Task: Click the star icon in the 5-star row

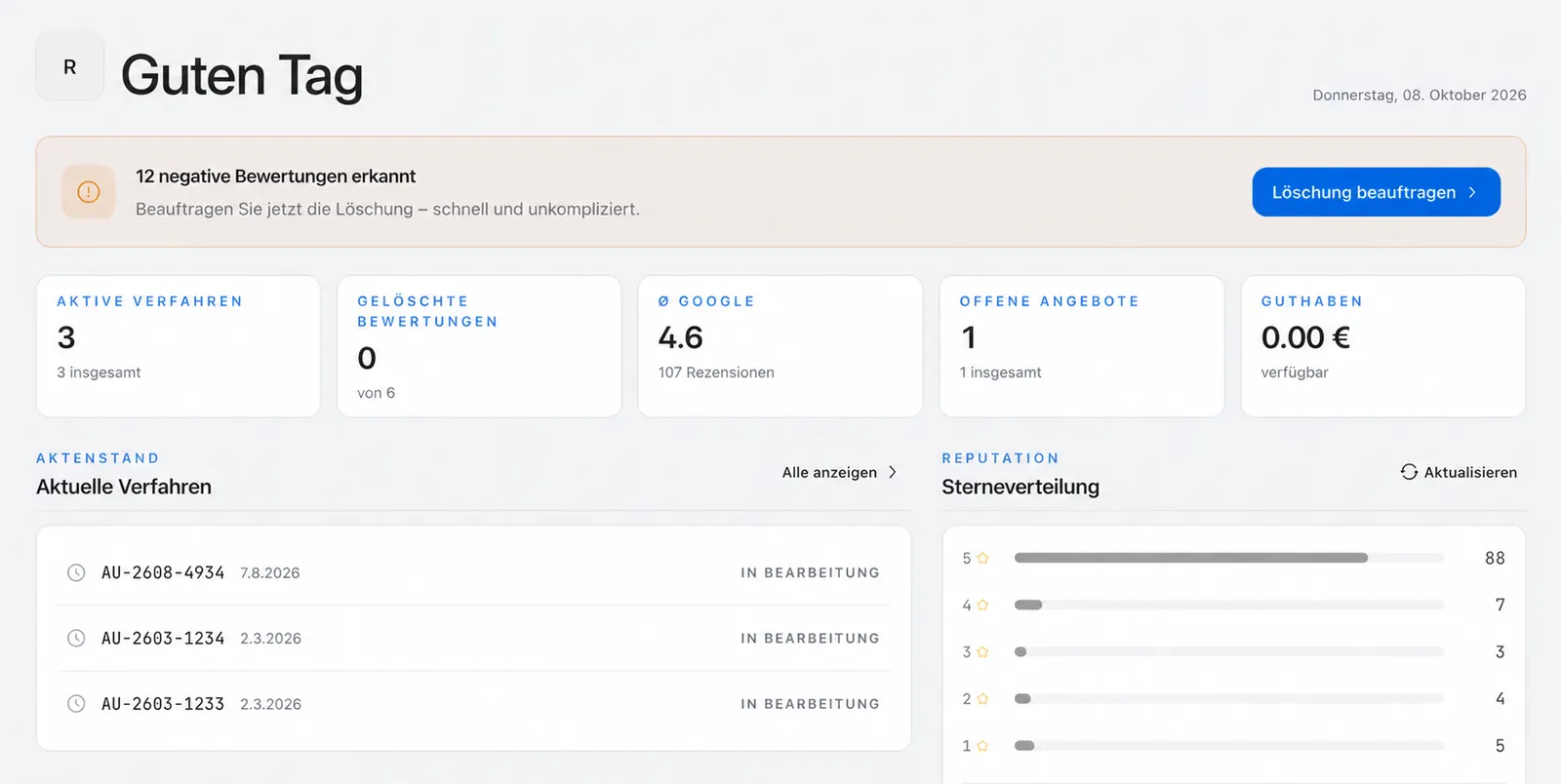Action: (x=982, y=558)
